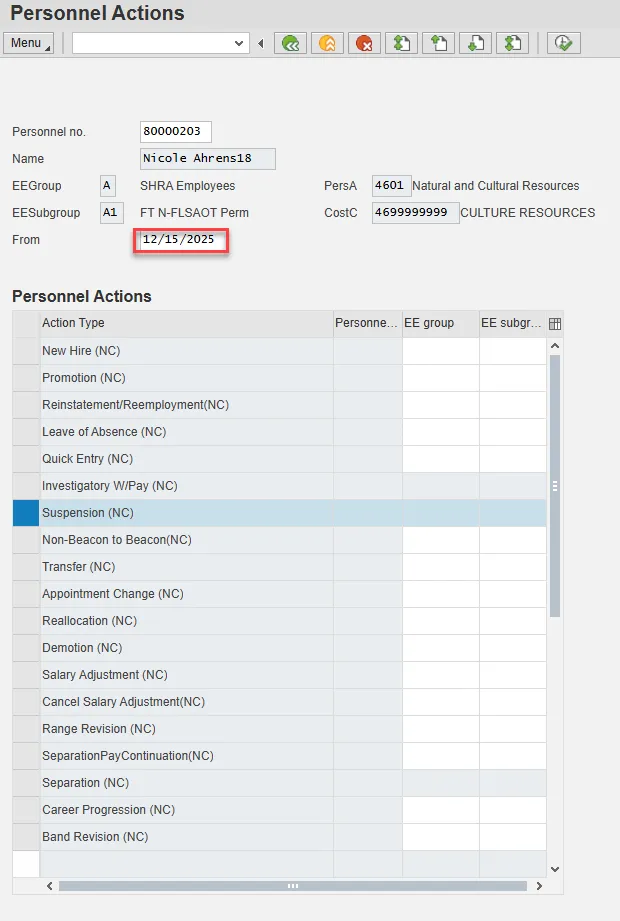Select the Suspension (NC) row selector
Image resolution: width=620 pixels, height=921 pixels.
(x=26, y=513)
